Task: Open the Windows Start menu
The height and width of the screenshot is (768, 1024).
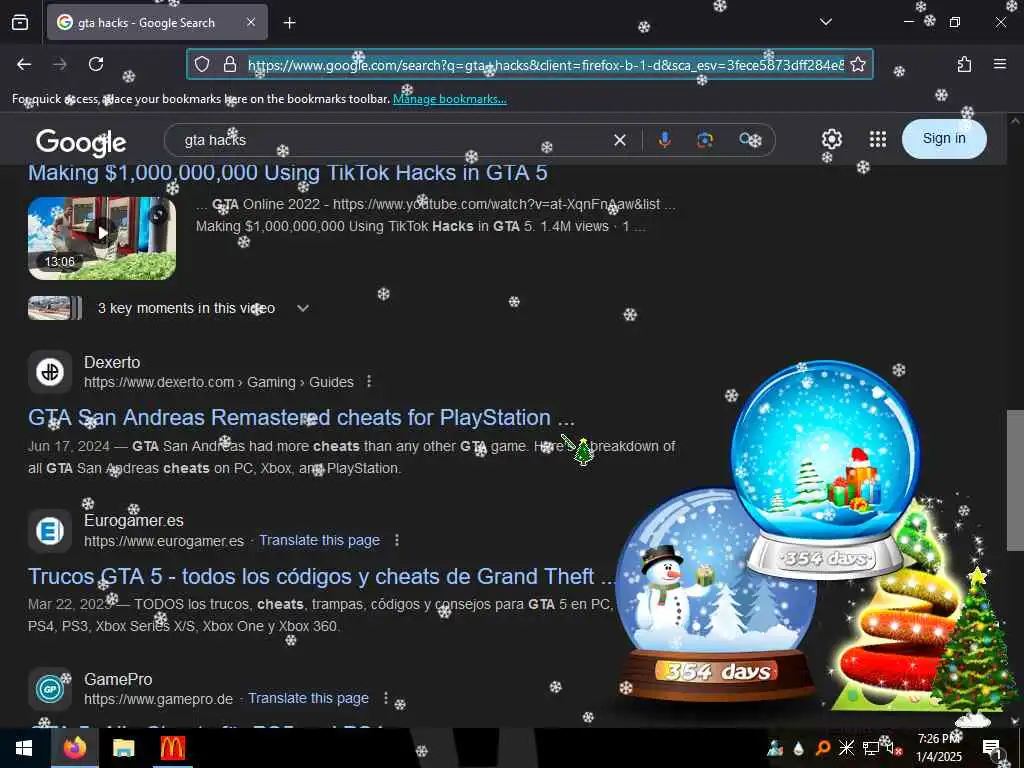Action: coord(24,748)
